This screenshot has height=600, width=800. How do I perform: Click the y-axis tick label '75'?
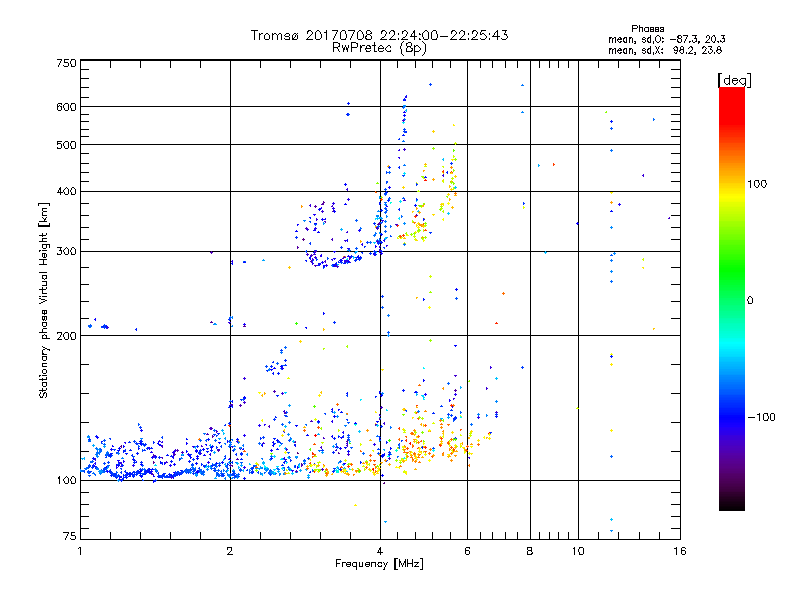70,536
